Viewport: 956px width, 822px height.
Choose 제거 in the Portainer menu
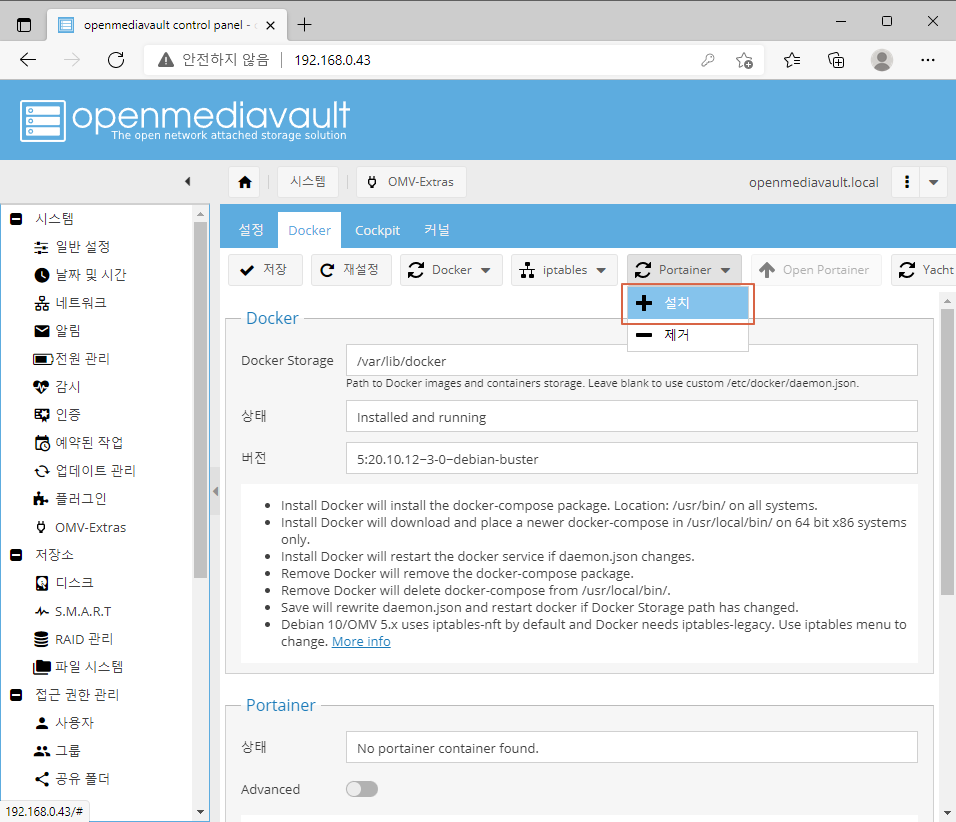pyautogui.click(x=688, y=335)
